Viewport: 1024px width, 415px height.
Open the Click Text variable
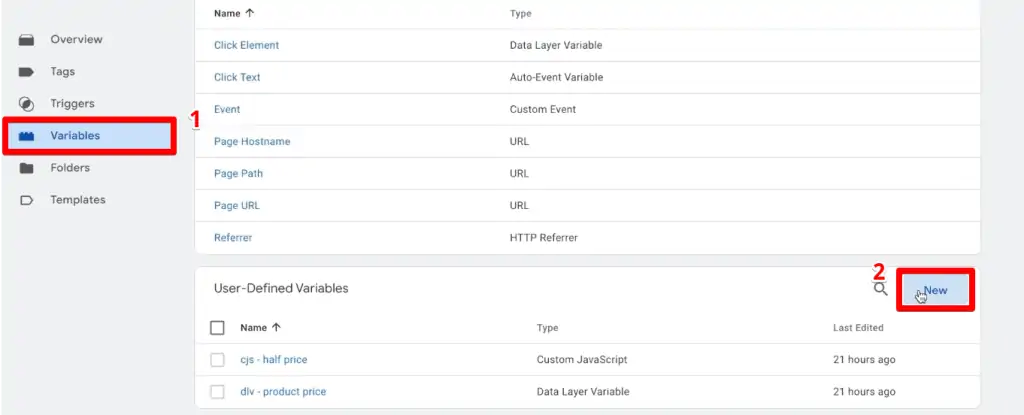tap(237, 77)
